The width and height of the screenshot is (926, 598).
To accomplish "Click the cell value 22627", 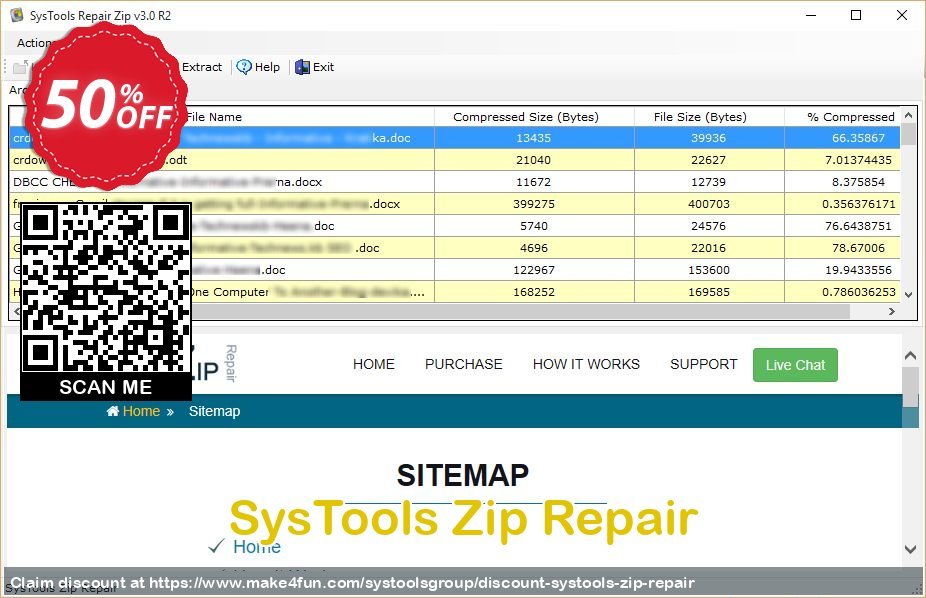I will point(709,160).
